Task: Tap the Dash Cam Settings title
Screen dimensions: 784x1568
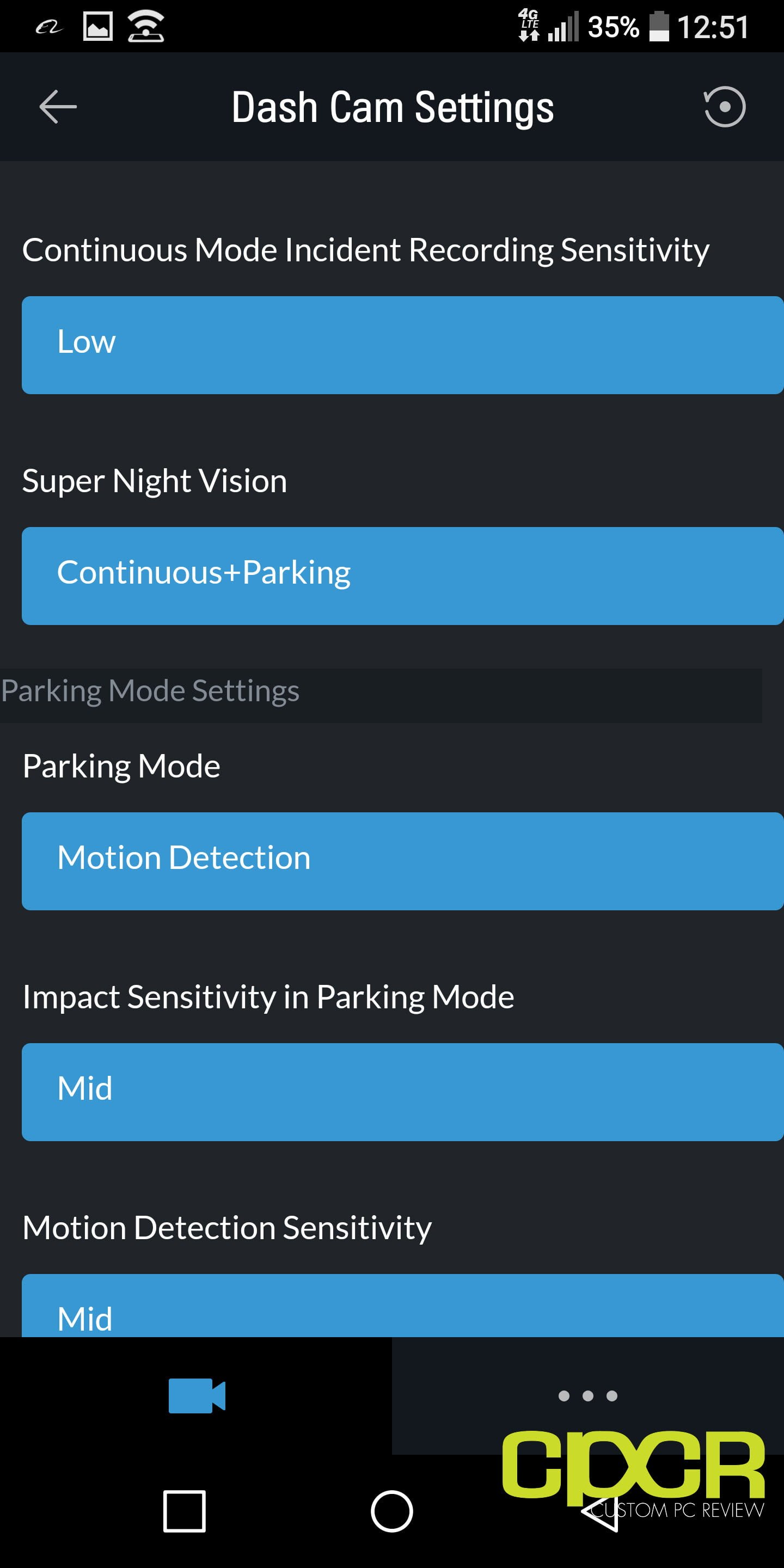Action: (x=393, y=107)
